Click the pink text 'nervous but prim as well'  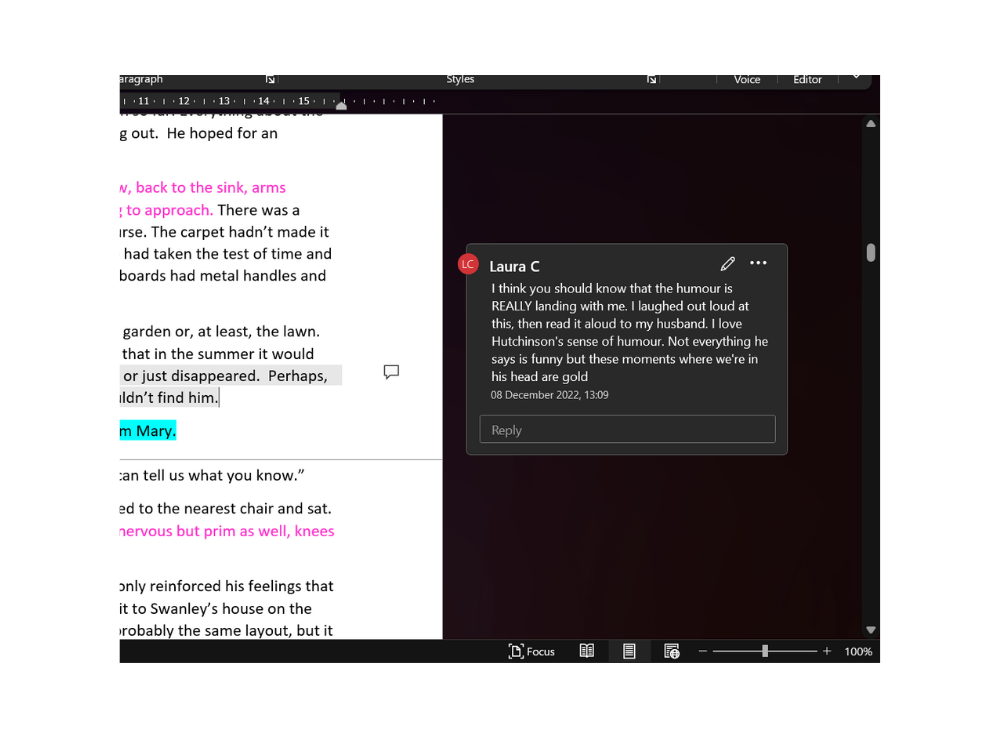tap(205, 531)
